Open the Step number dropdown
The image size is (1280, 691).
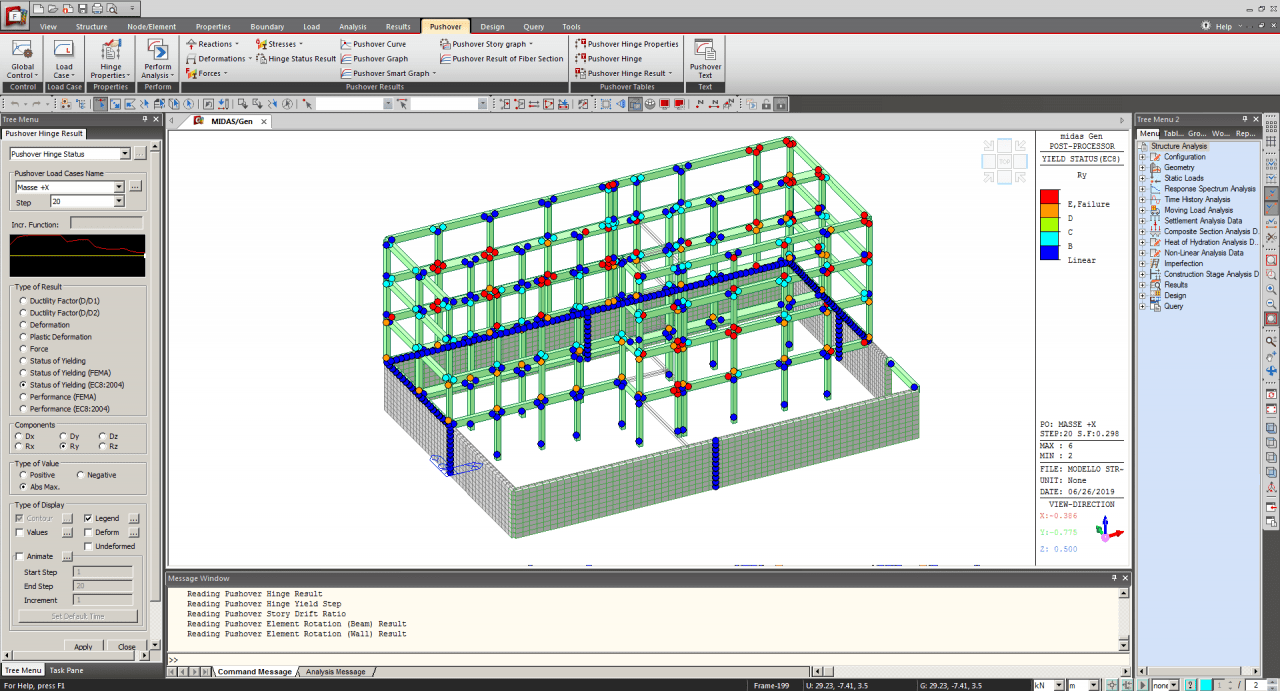click(119, 202)
